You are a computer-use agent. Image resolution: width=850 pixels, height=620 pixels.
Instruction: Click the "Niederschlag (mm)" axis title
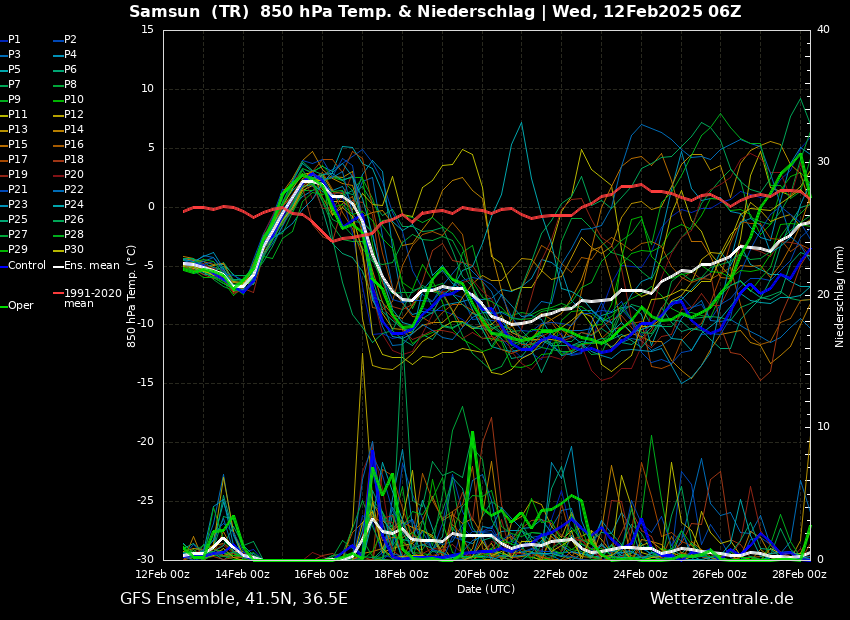click(840, 296)
